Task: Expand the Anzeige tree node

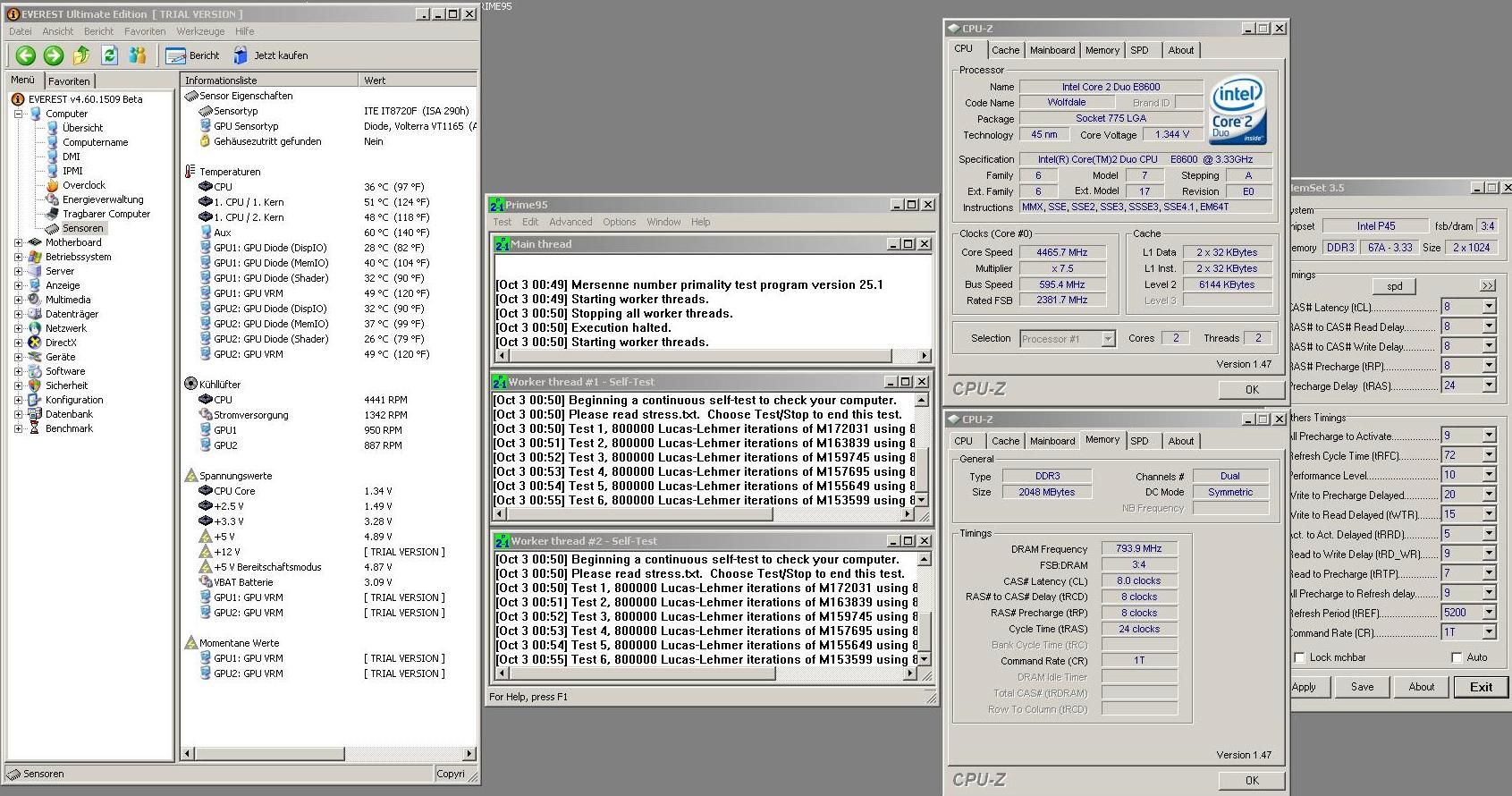Action: (18, 285)
